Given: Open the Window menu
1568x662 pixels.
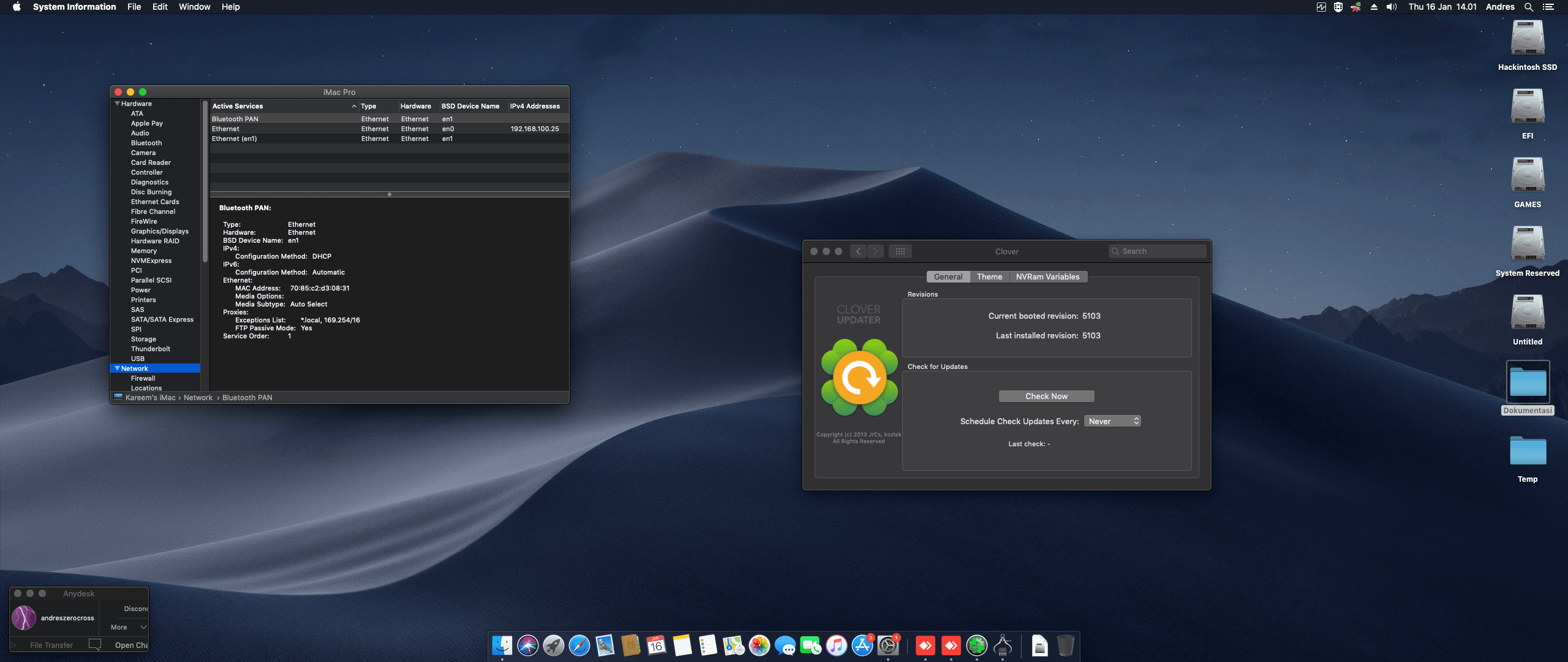Looking at the screenshot, I should click(x=194, y=7).
